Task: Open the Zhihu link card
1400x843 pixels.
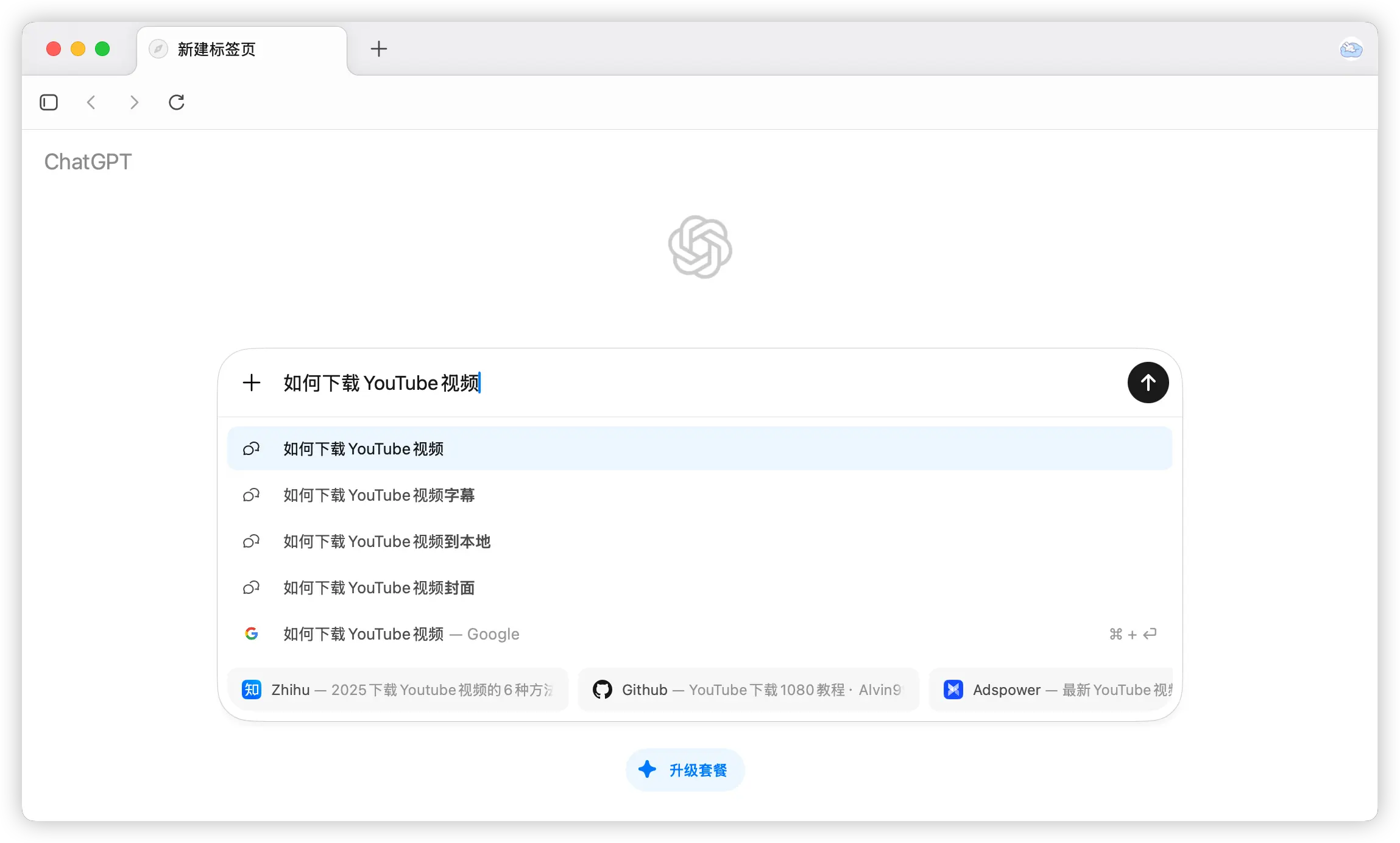Action: (x=397, y=690)
